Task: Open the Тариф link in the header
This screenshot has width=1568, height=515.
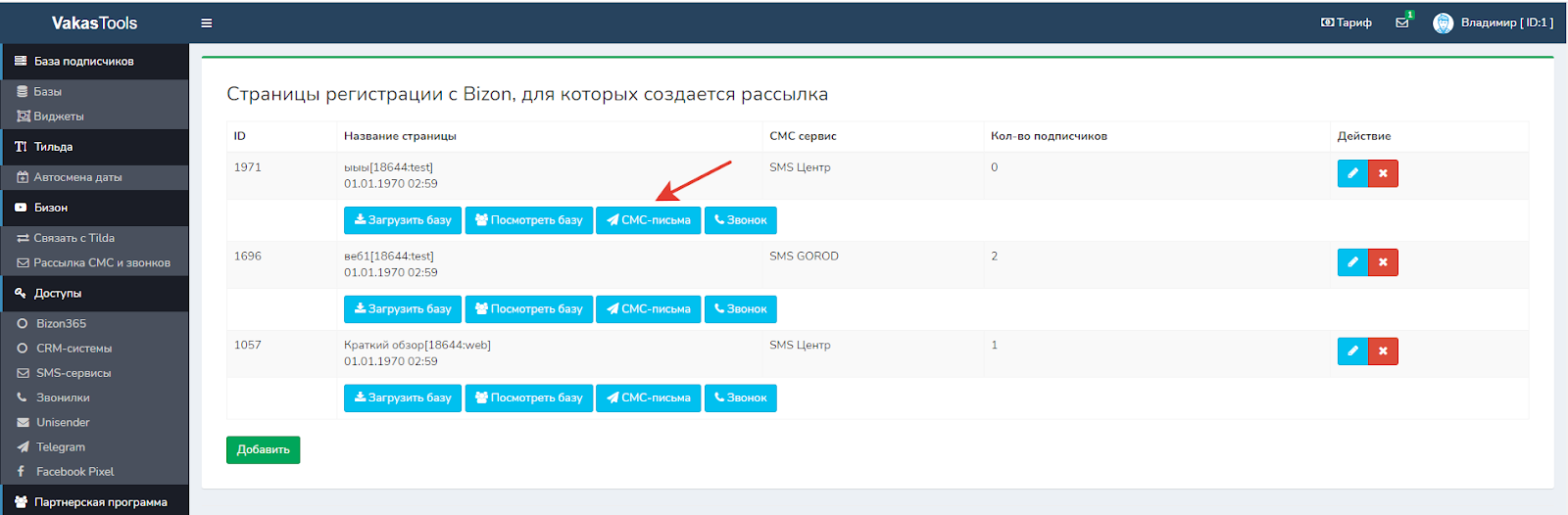Action: [x=1347, y=23]
